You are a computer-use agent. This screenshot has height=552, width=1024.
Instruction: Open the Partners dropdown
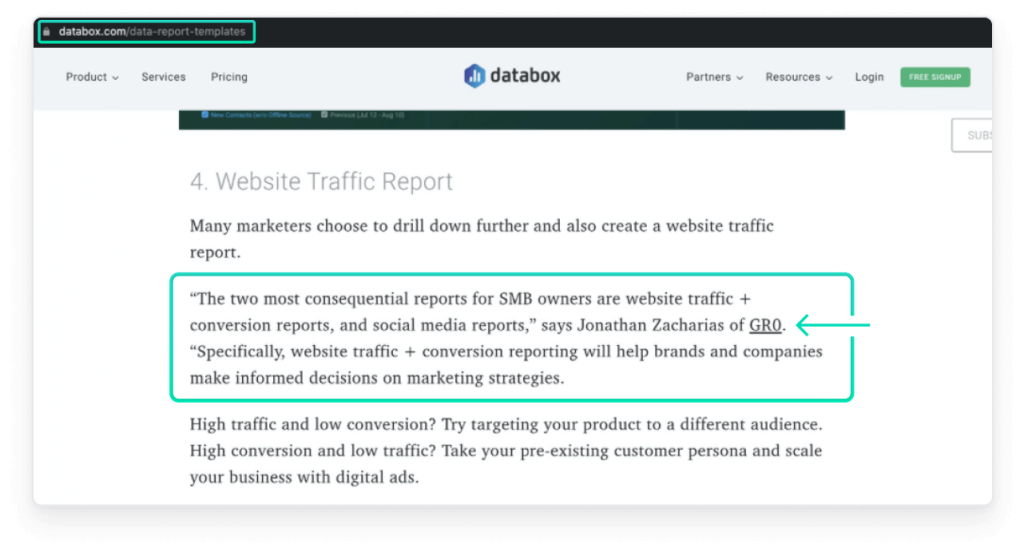point(714,77)
